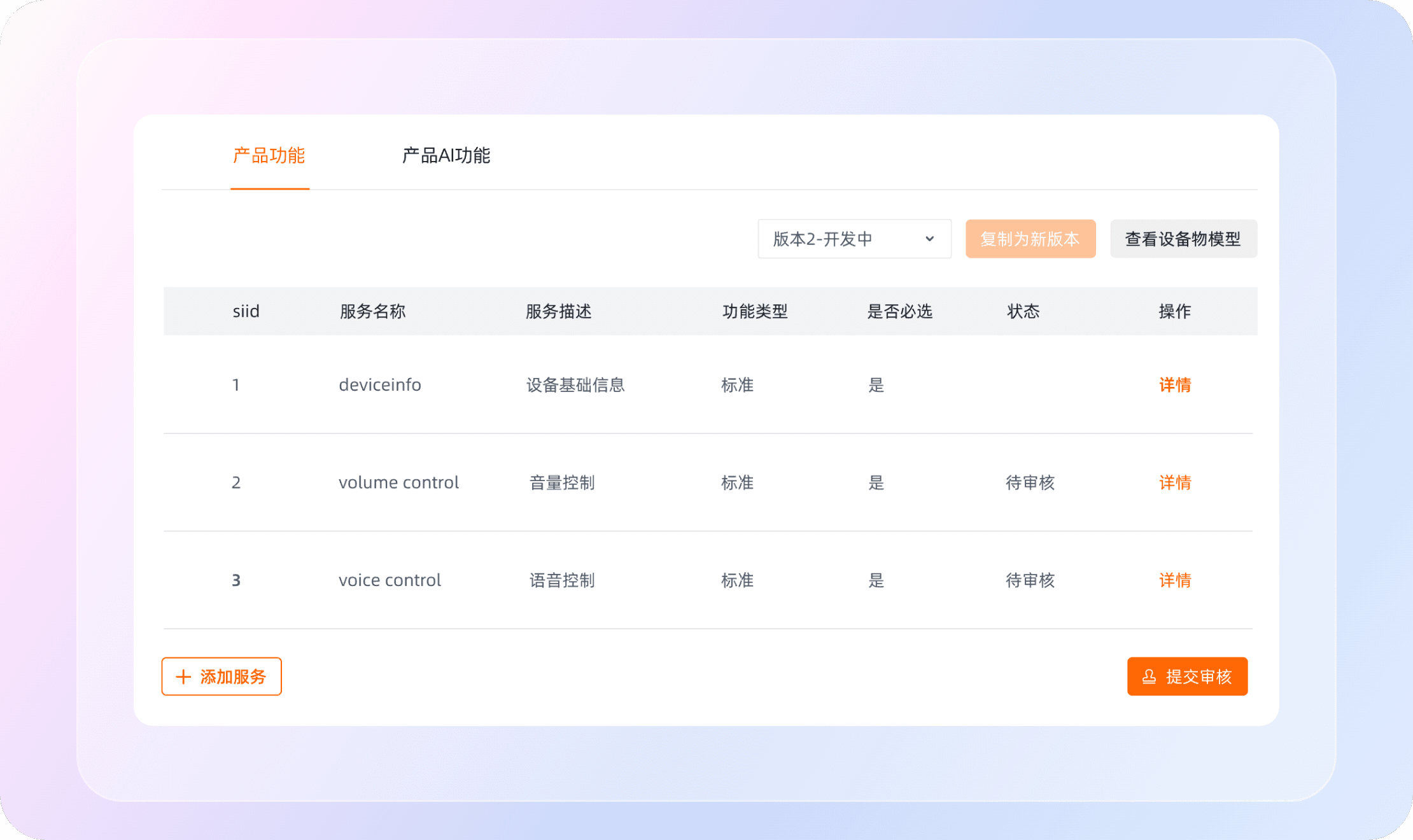
Task: Click 是 in the voice control row
Action: 876,580
